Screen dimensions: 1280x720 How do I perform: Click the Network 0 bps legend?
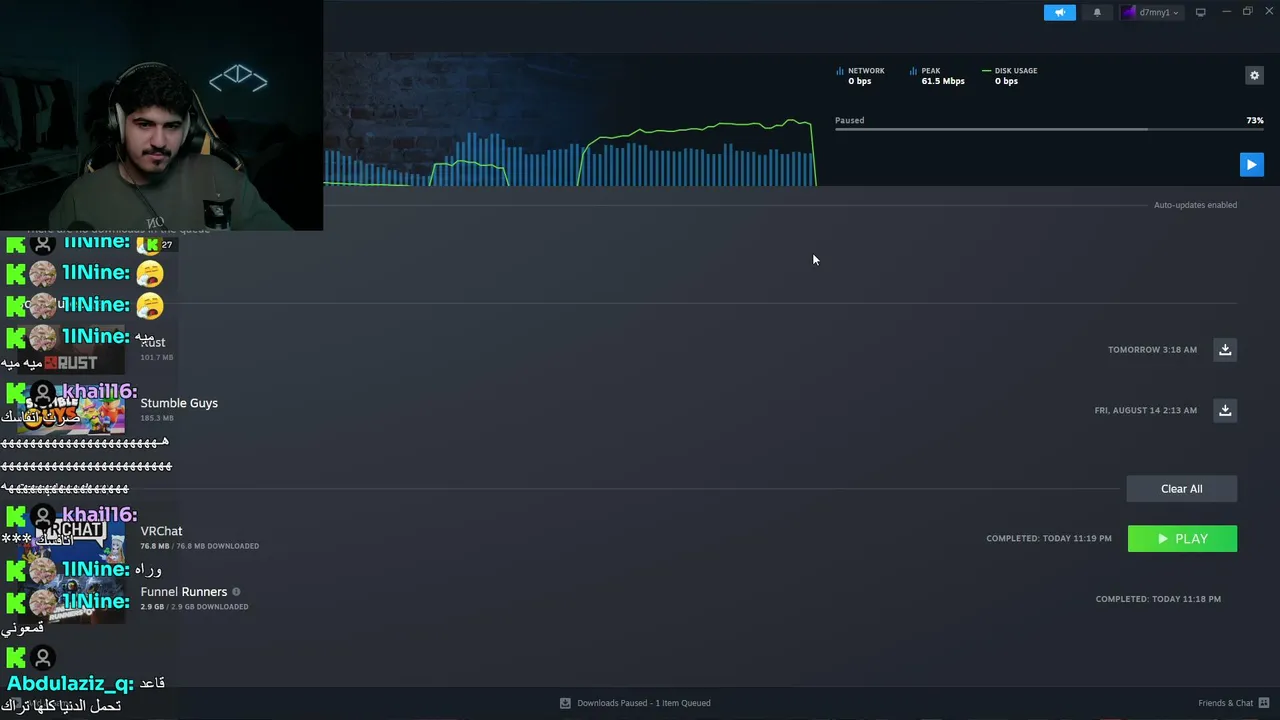(x=860, y=76)
